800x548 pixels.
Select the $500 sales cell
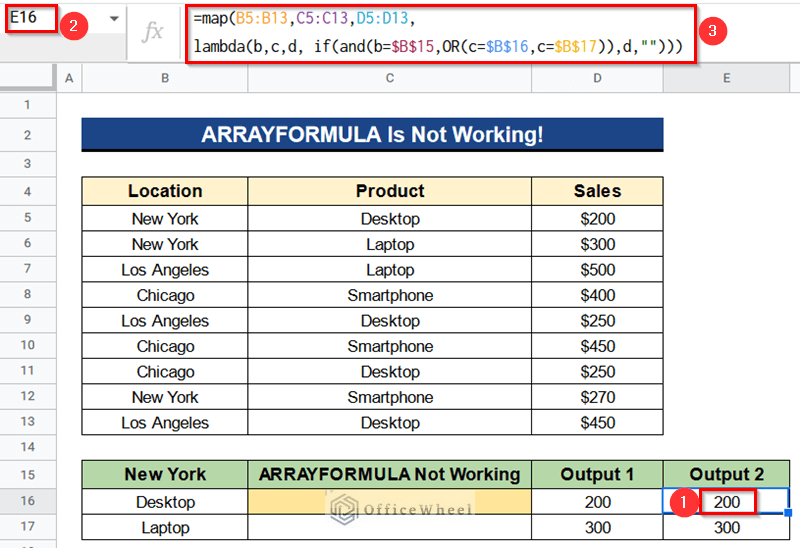coord(597,269)
